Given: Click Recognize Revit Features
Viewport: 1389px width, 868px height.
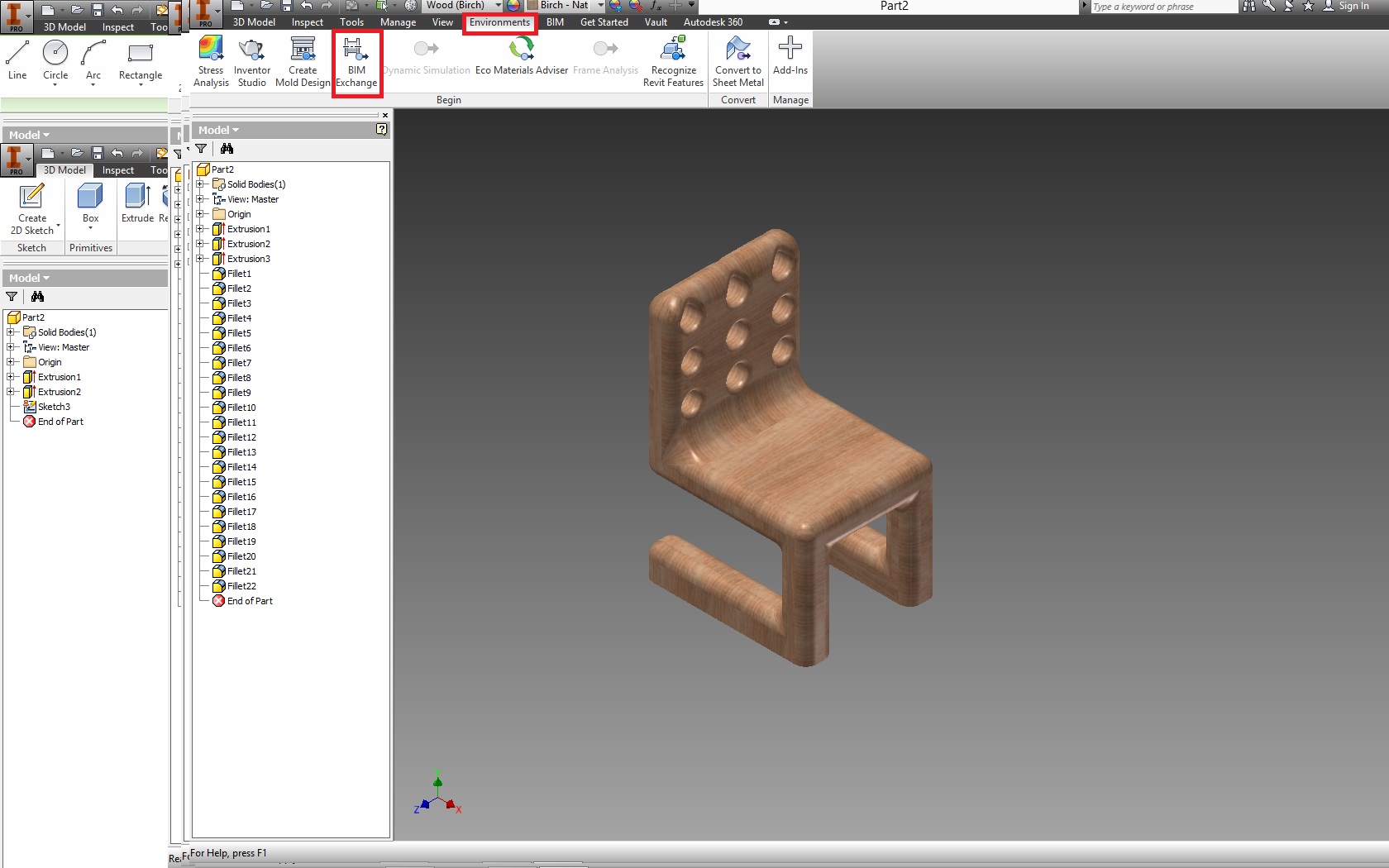Looking at the screenshot, I should (673, 61).
